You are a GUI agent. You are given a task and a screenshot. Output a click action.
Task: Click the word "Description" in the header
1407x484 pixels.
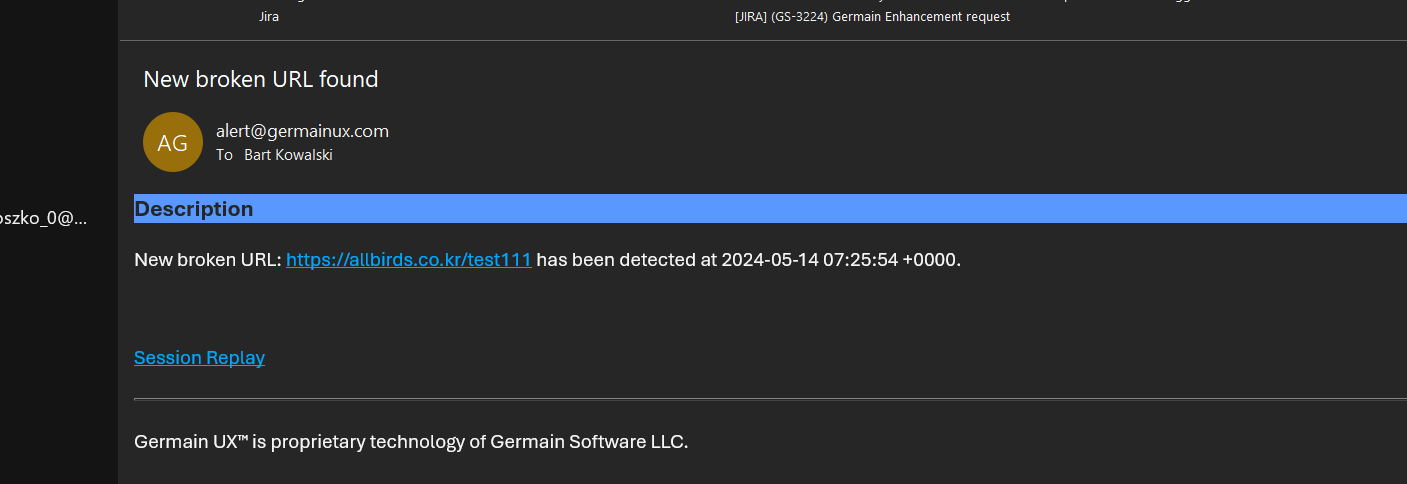click(x=194, y=209)
